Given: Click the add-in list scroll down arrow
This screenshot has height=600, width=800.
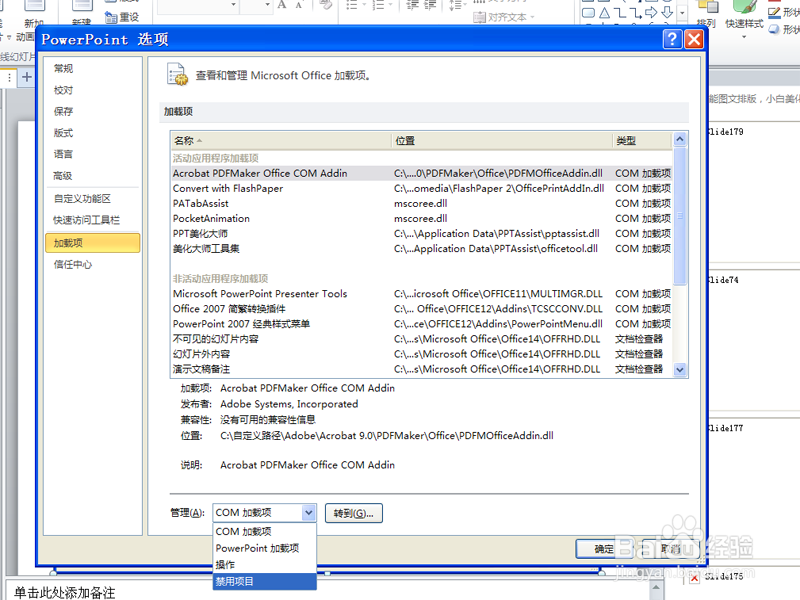Looking at the screenshot, I should click(680, 369).
